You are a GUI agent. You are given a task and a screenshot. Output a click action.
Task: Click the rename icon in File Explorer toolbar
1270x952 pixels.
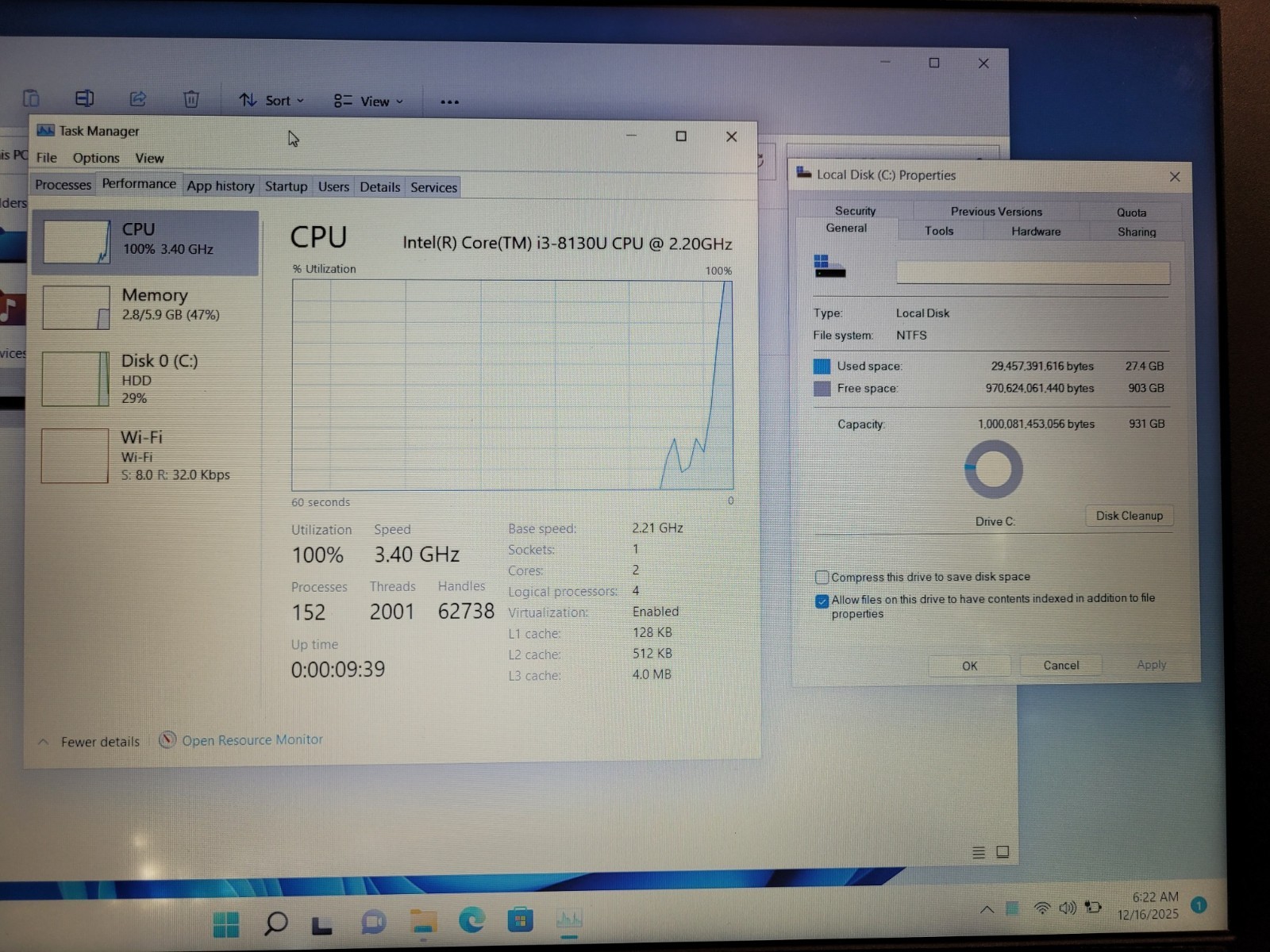(x=84, y=98)
